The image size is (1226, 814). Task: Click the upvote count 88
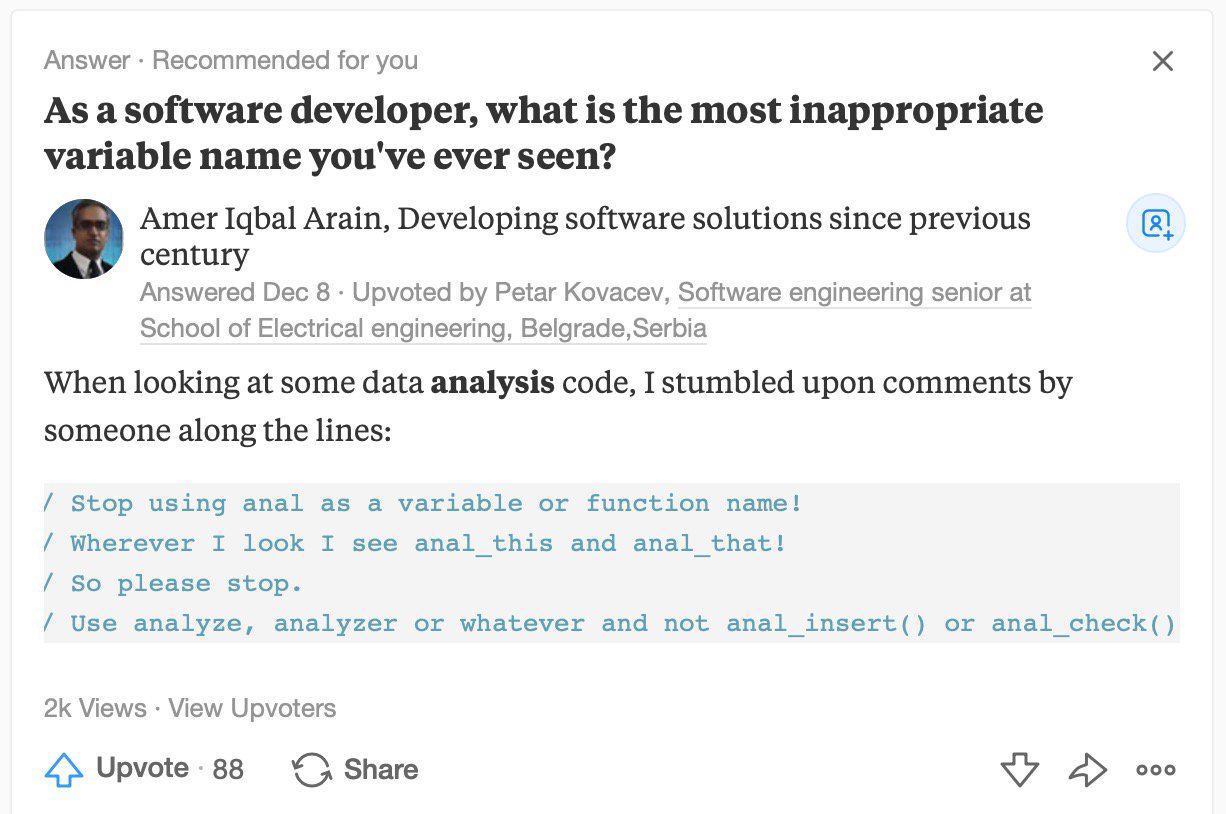228,769
